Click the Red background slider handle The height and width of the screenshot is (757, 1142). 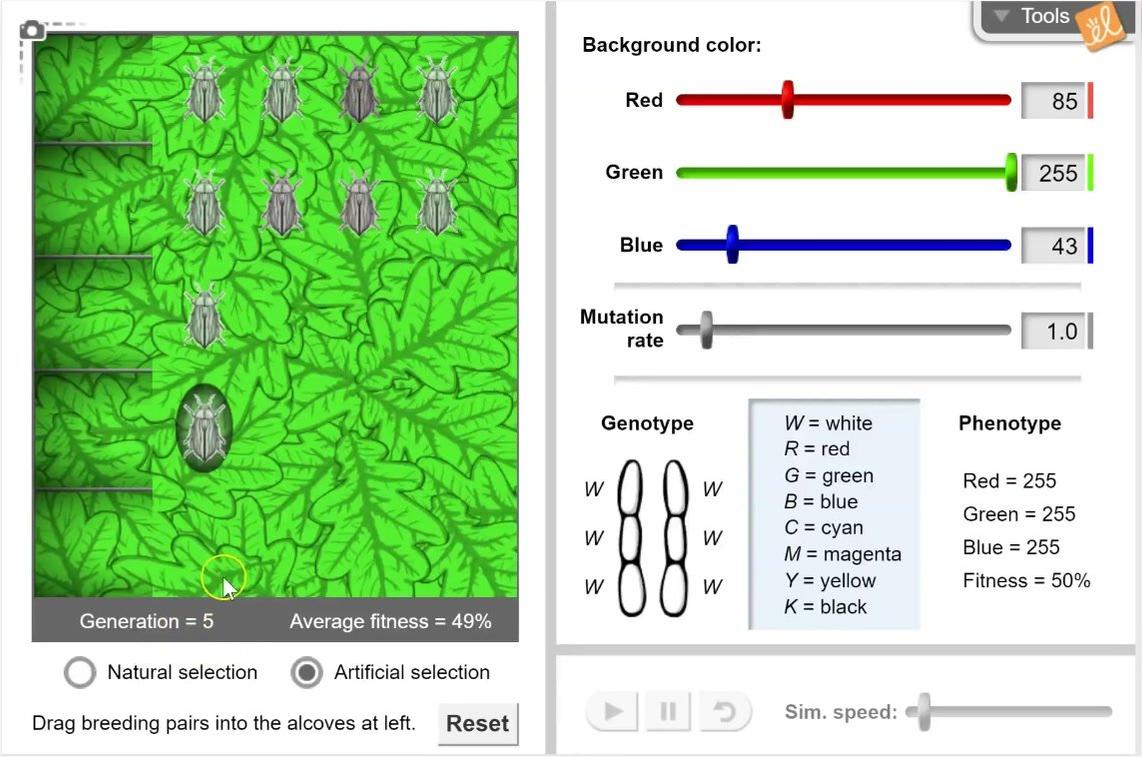(x=787, y=100)
